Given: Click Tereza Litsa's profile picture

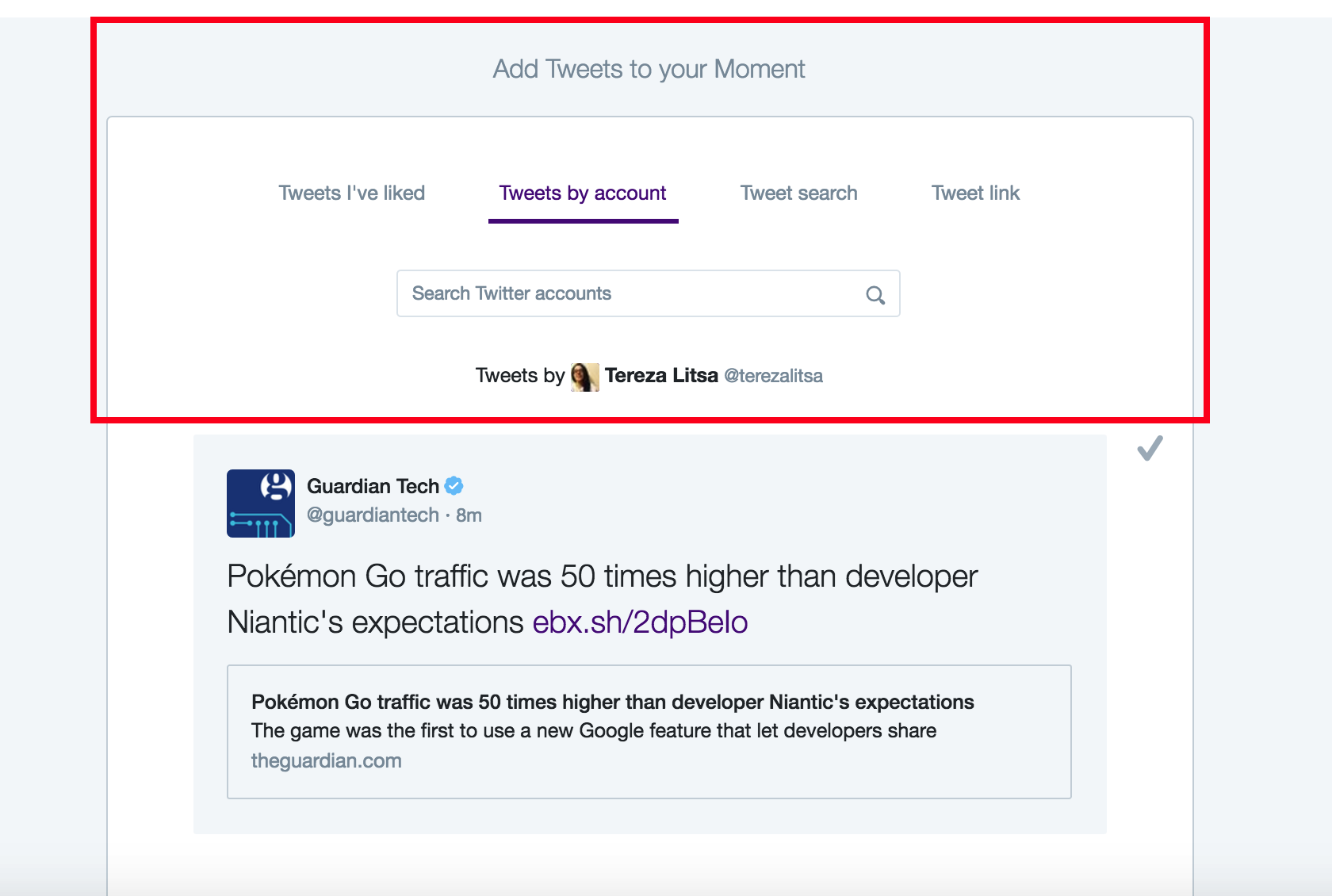Looking at the screenshot, I should (584, 376).
